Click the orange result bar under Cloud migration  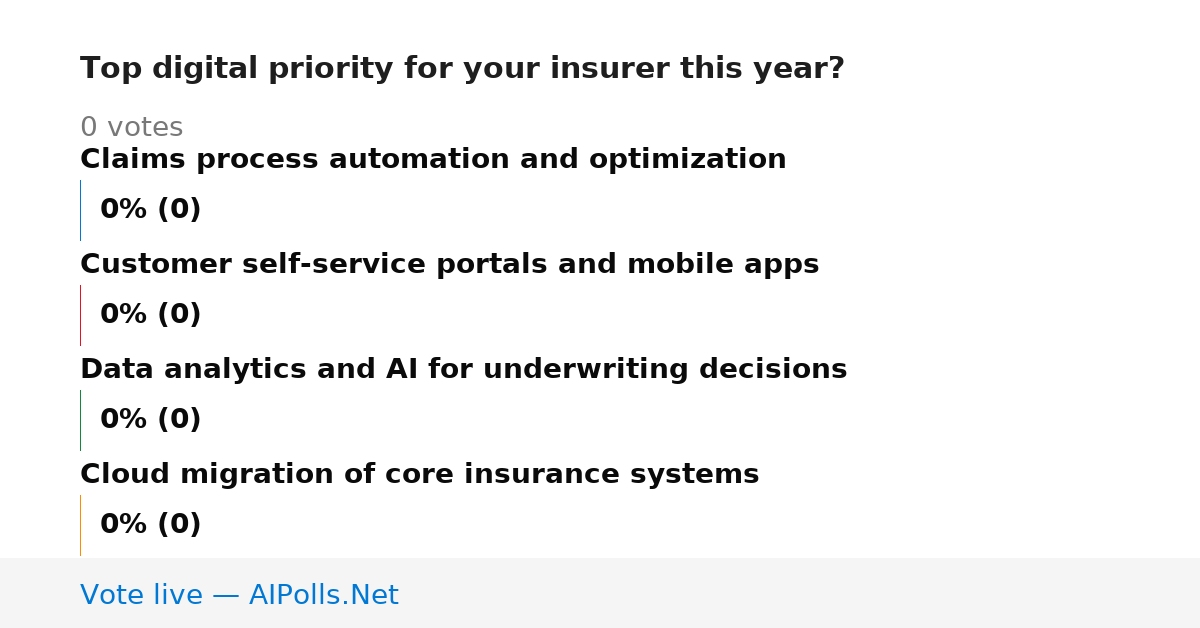click(x=80, y=525)
